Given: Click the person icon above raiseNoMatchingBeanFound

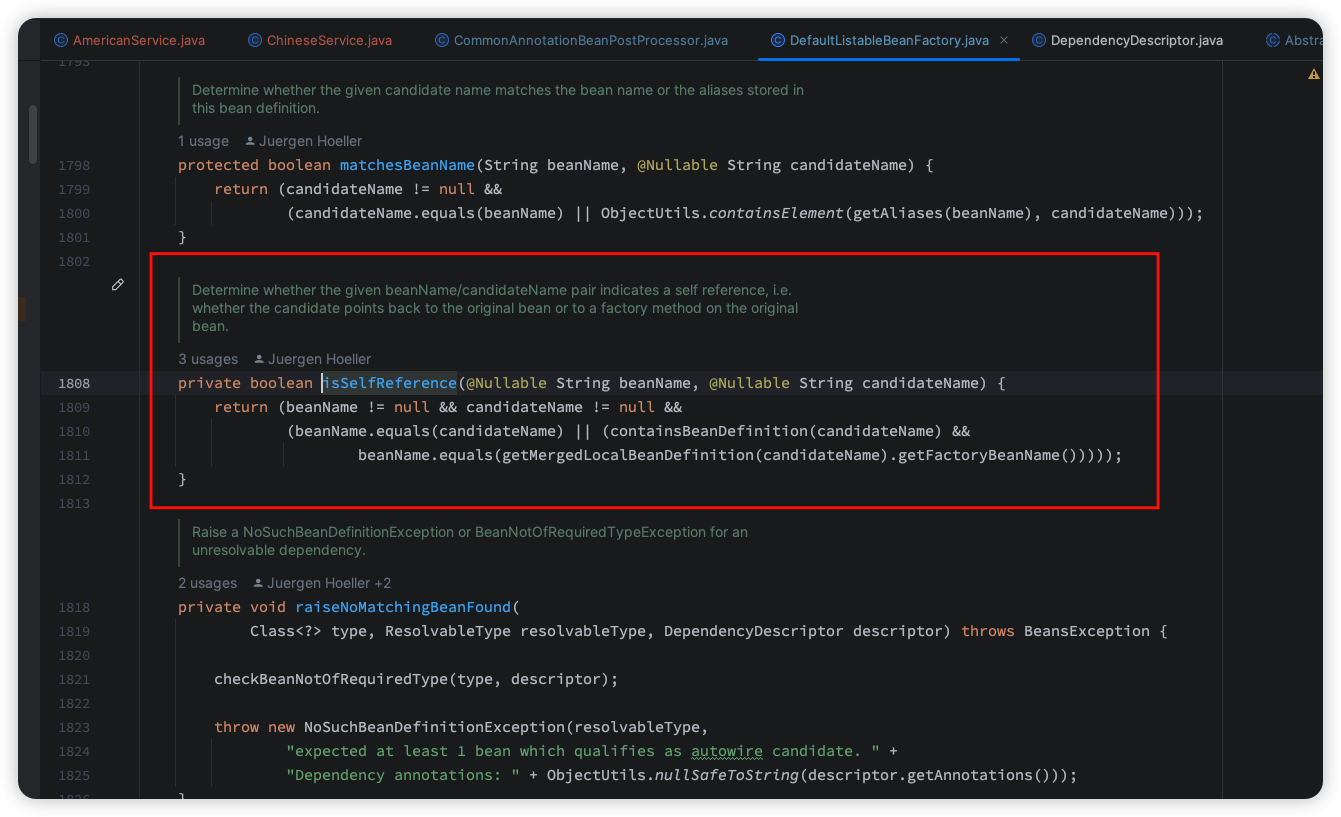Looking at the screenshot, I should click(259, 583).
